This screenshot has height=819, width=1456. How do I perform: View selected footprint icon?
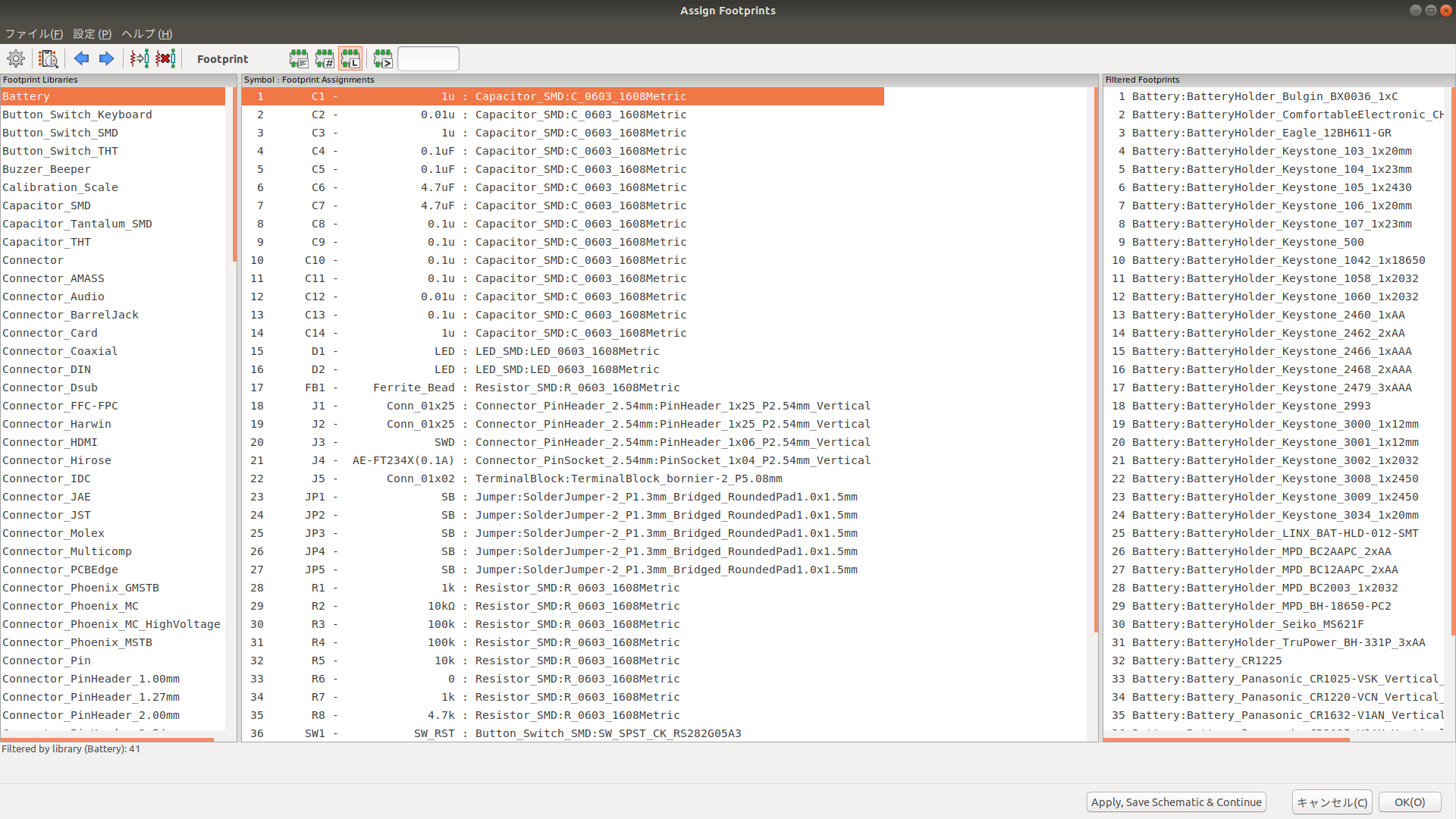(49, 58)
